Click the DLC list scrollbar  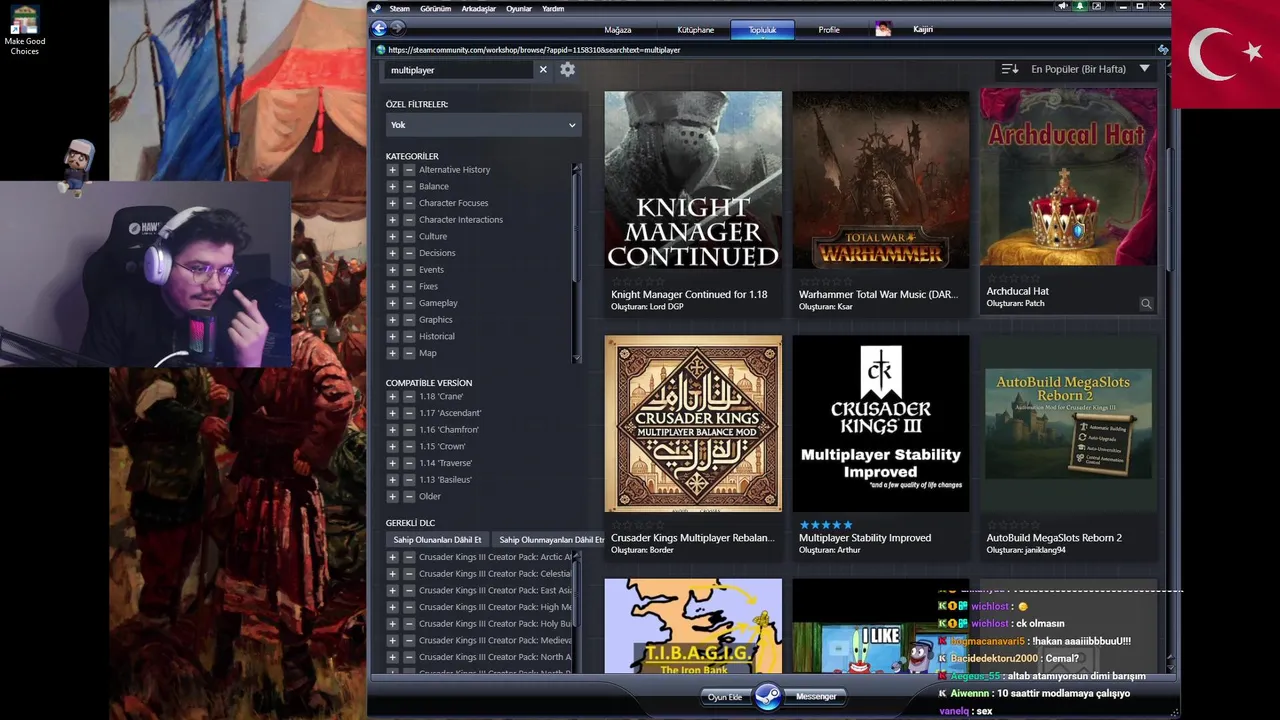(576, 613)
